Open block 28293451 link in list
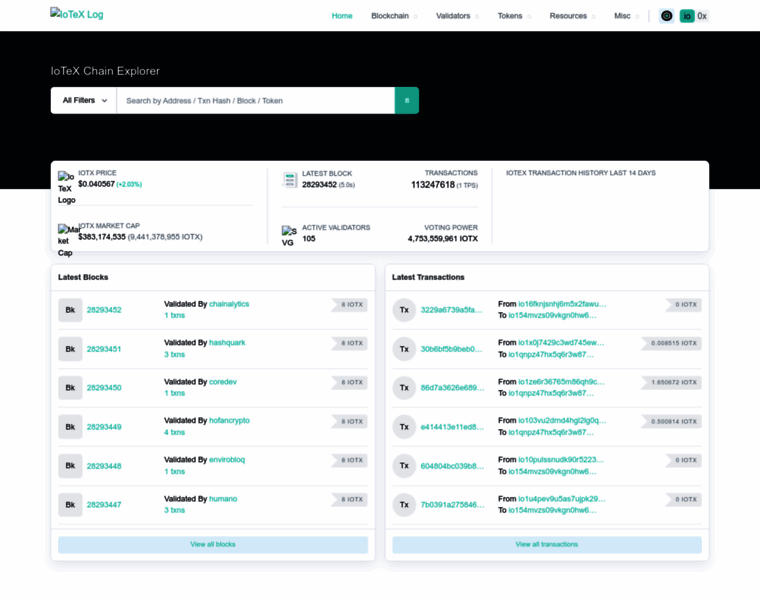The width and height of the screenshot is (760, 600). pyautogui.click(x=104, y=349)
